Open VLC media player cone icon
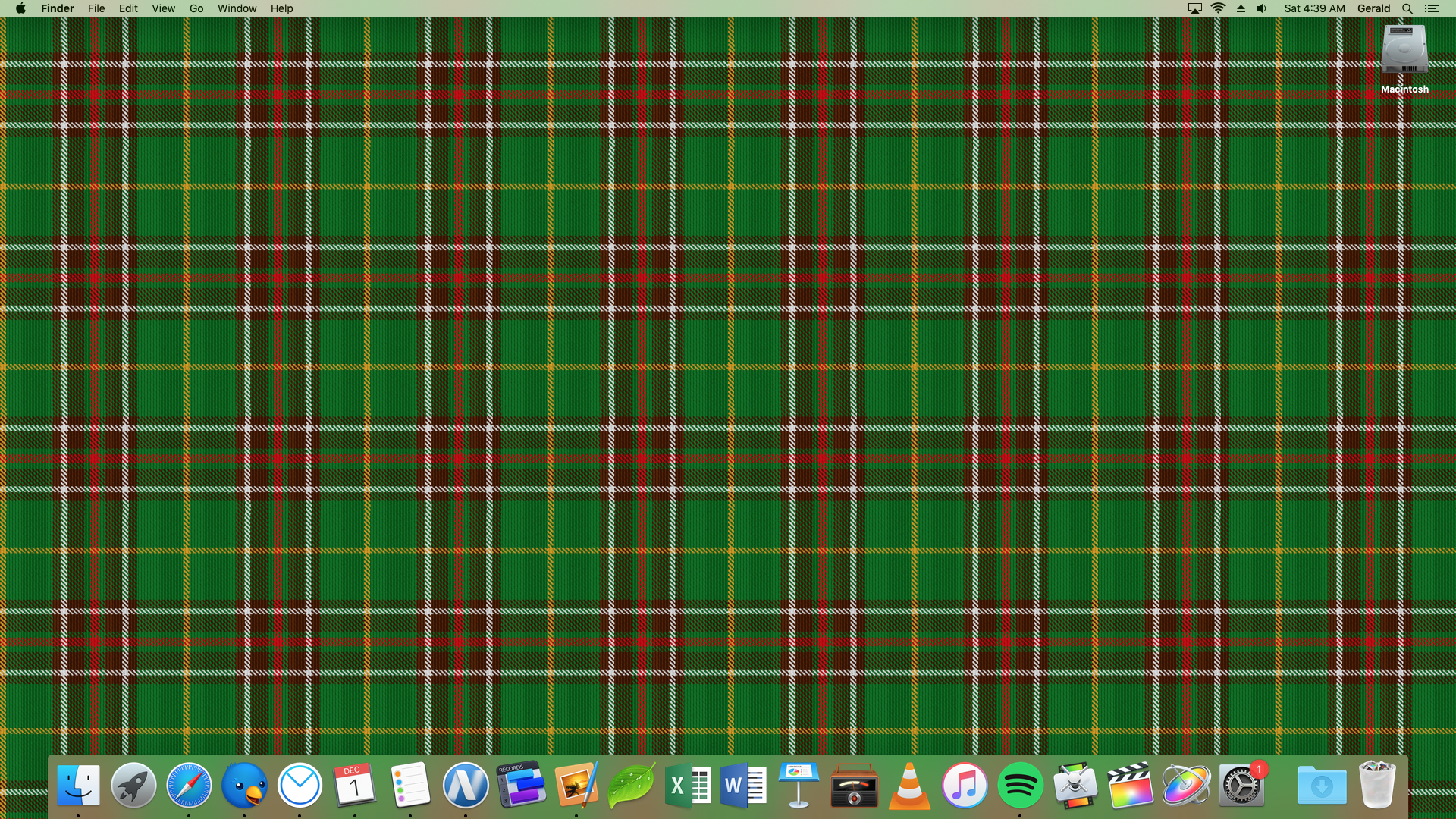 pyautogui.click(x=909, y=785)
